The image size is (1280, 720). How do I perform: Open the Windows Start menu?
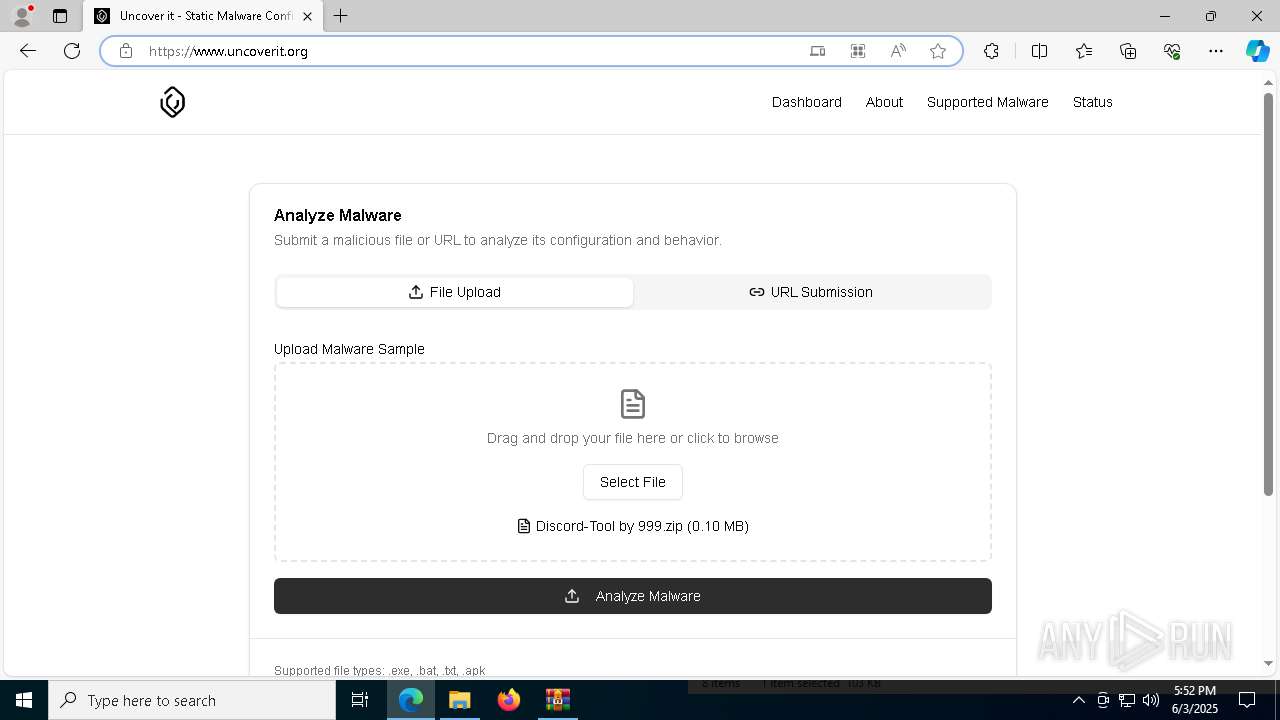[24, 700]
